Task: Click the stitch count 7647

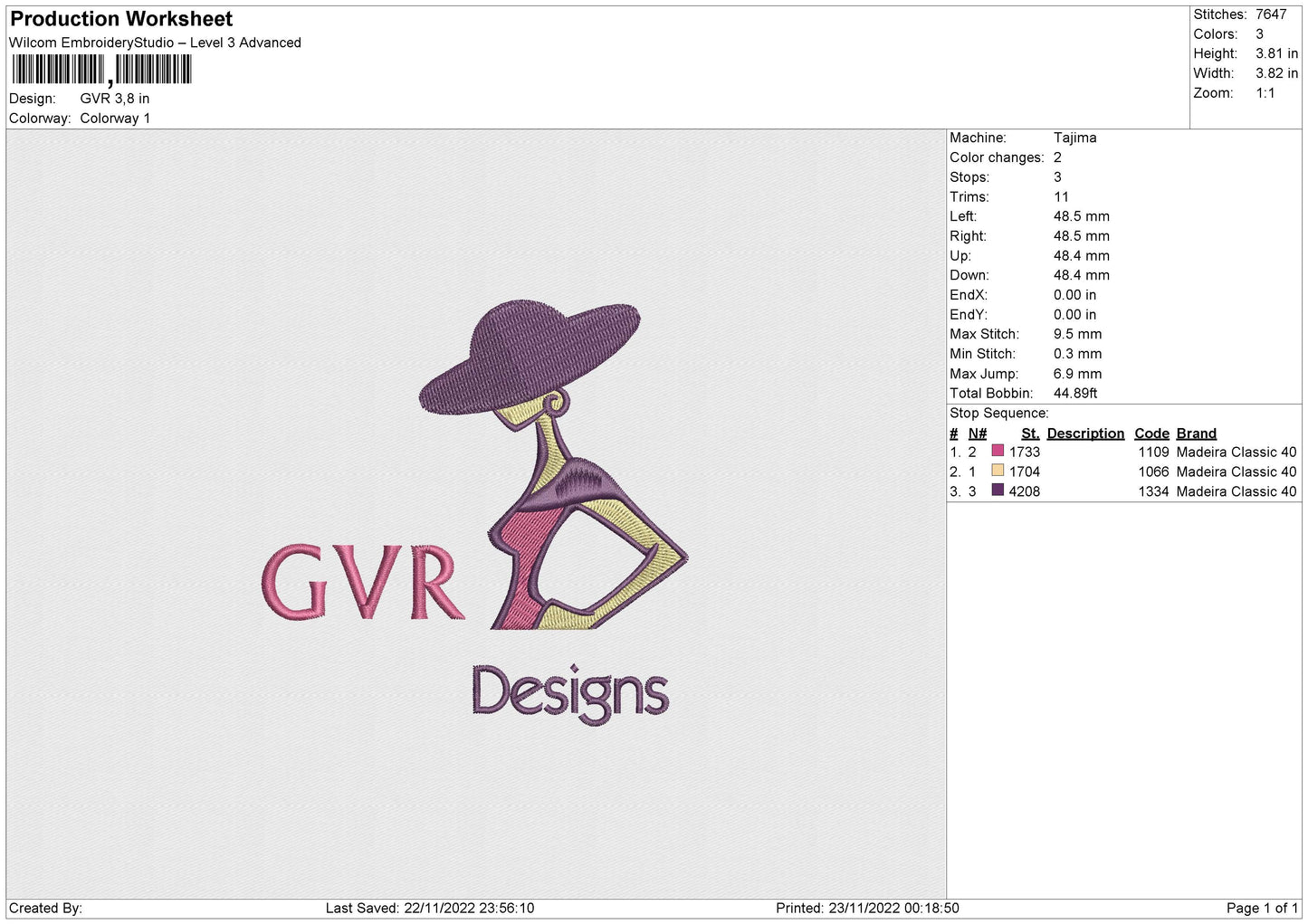Action: coord(1271,14)
